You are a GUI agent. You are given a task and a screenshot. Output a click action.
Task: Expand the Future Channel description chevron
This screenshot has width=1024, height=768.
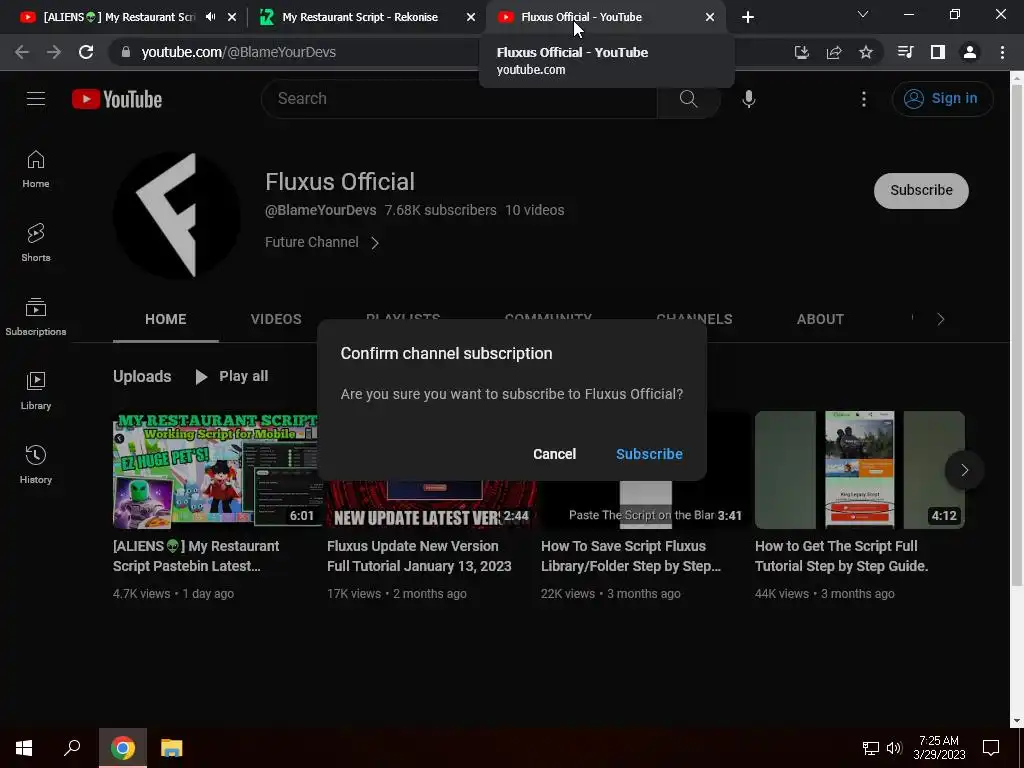[375, 243]
